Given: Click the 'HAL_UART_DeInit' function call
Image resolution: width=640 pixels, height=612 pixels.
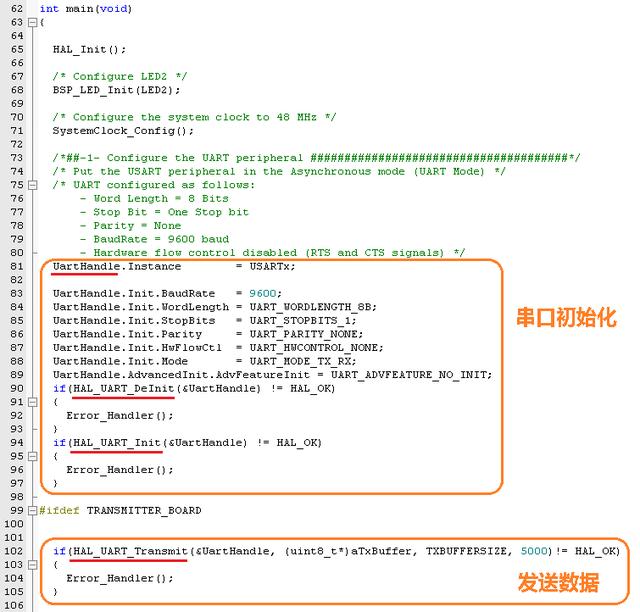Looking at the screenshot, I should pos(123,388).
